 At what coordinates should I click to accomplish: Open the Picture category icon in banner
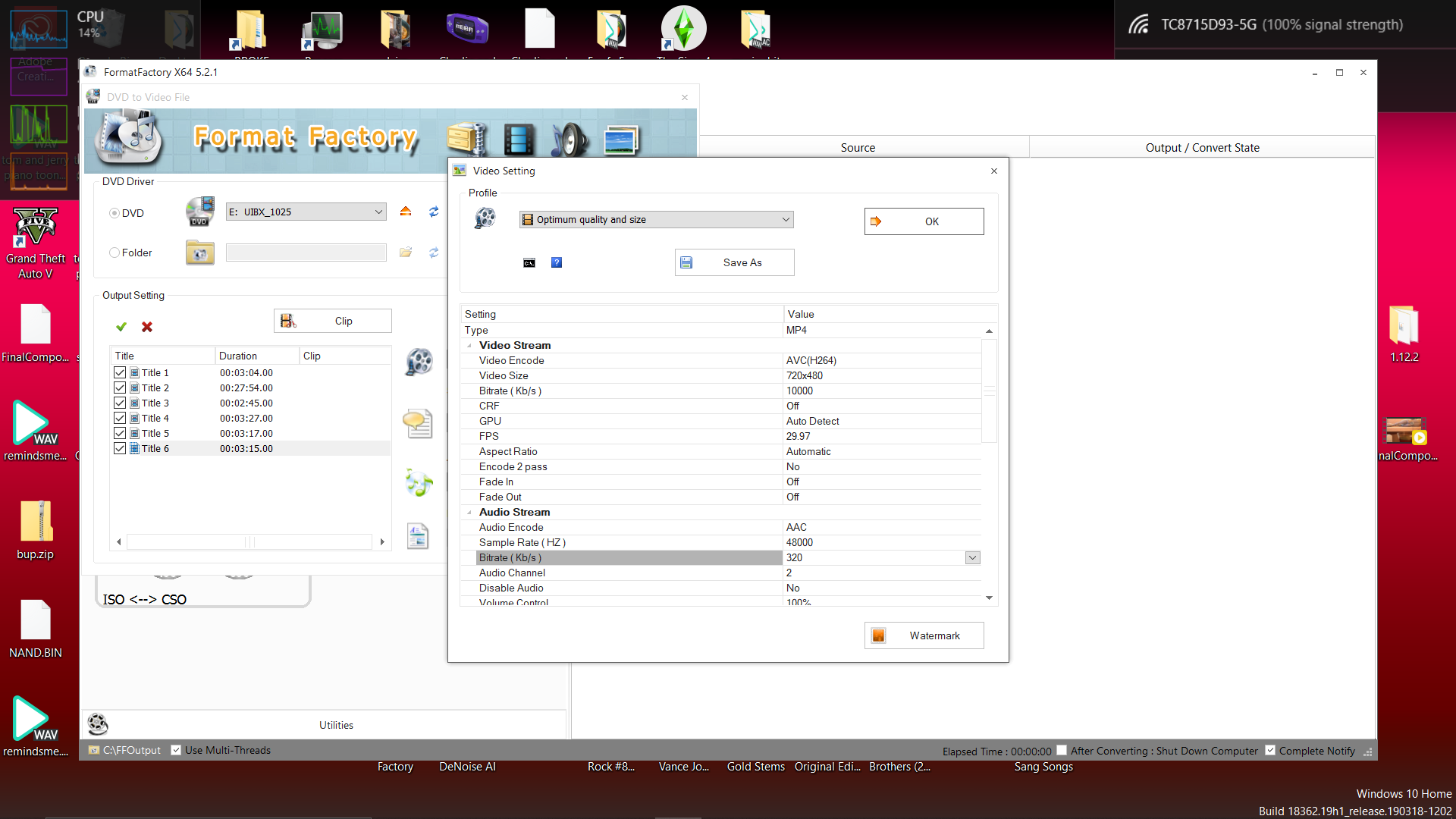(x=621, y=141)
